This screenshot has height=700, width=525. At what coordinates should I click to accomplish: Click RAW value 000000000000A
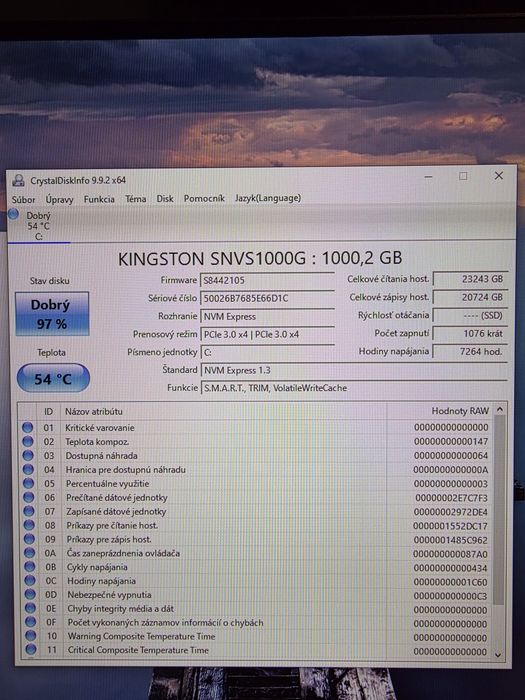click(x=451, y=470)
